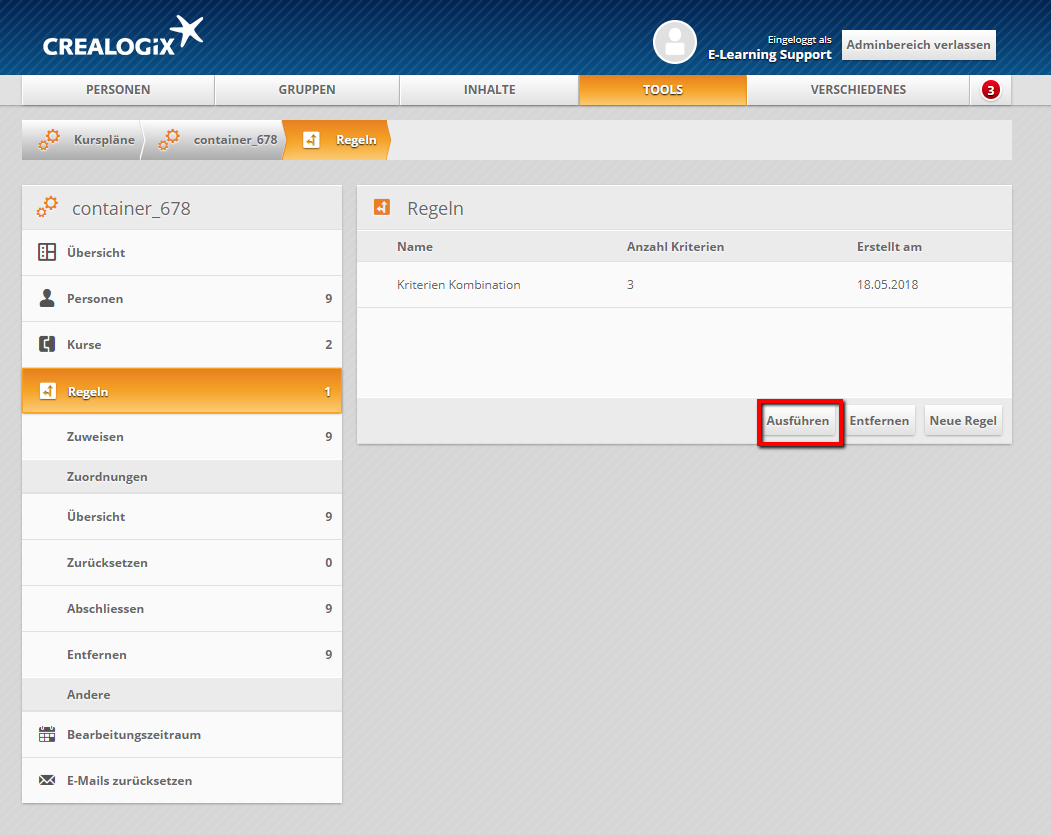Create a rule with Neue Regel

(963, 421)
